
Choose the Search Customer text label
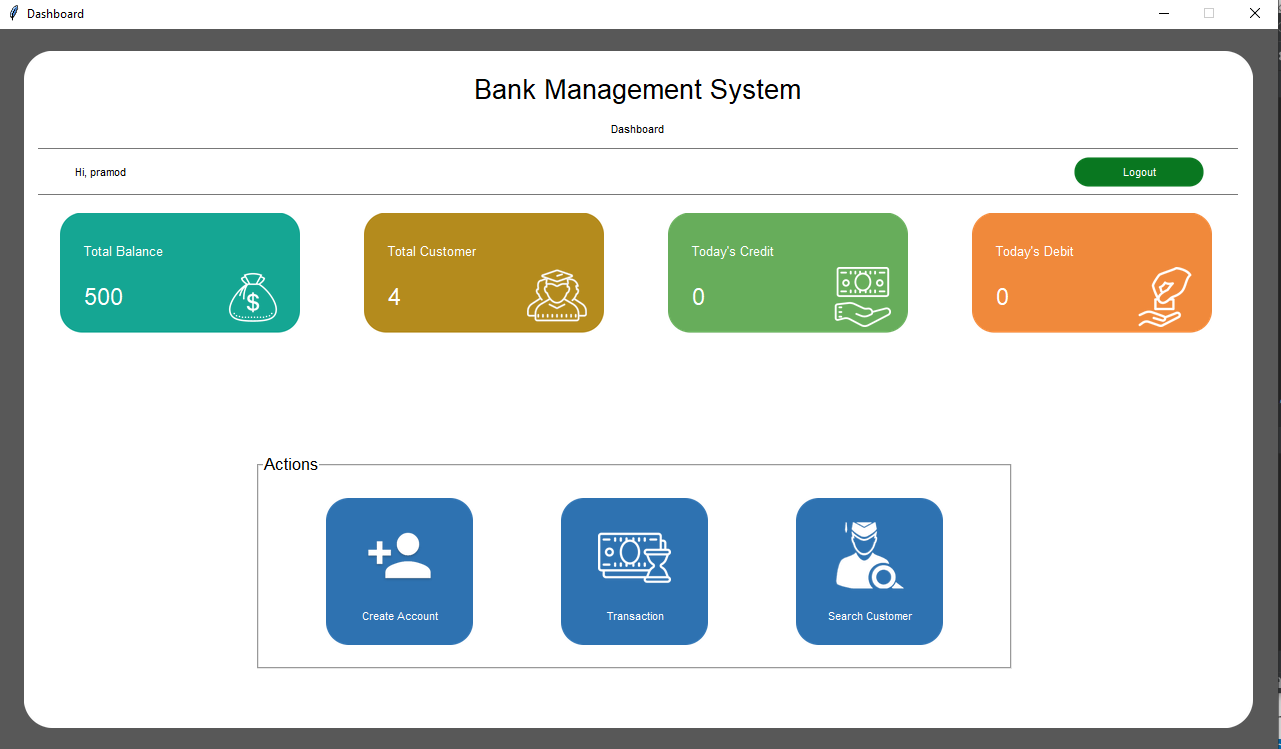[x=869, y=616]
